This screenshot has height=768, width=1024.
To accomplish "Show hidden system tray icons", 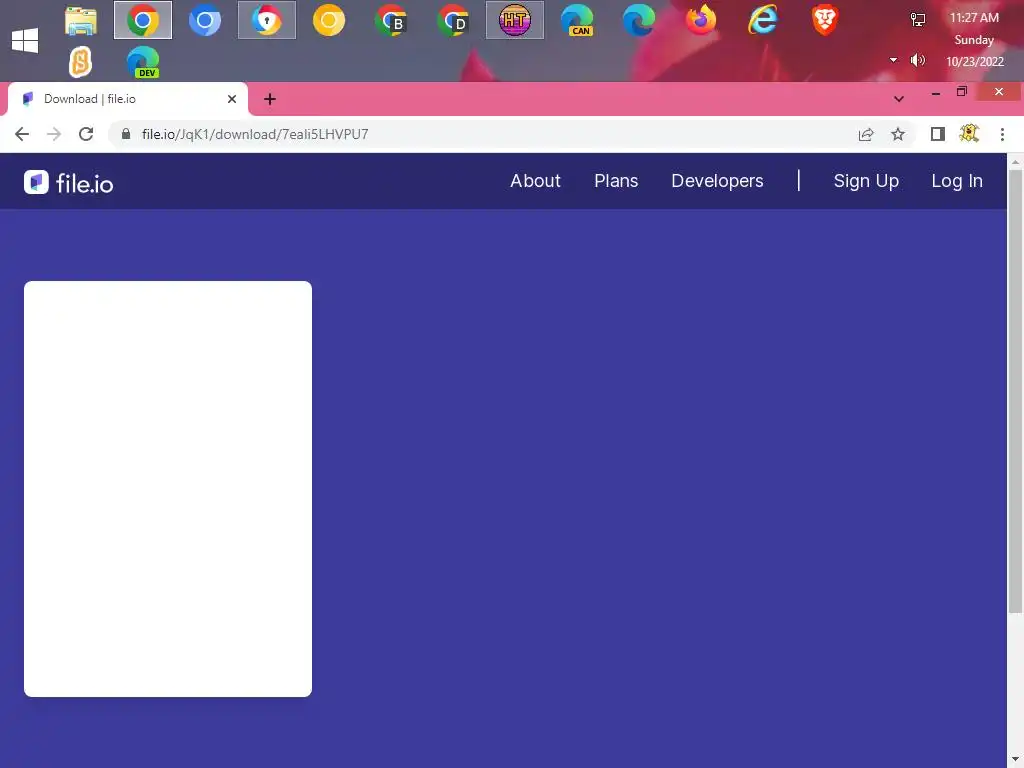I will click(893, 60).
